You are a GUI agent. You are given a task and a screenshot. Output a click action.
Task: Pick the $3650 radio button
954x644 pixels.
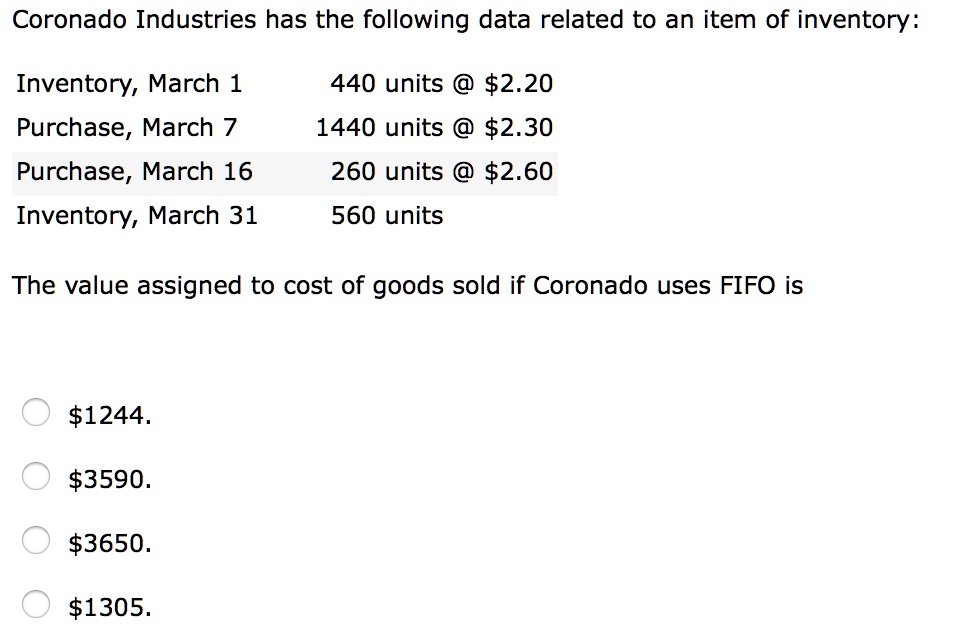(36, 541)
